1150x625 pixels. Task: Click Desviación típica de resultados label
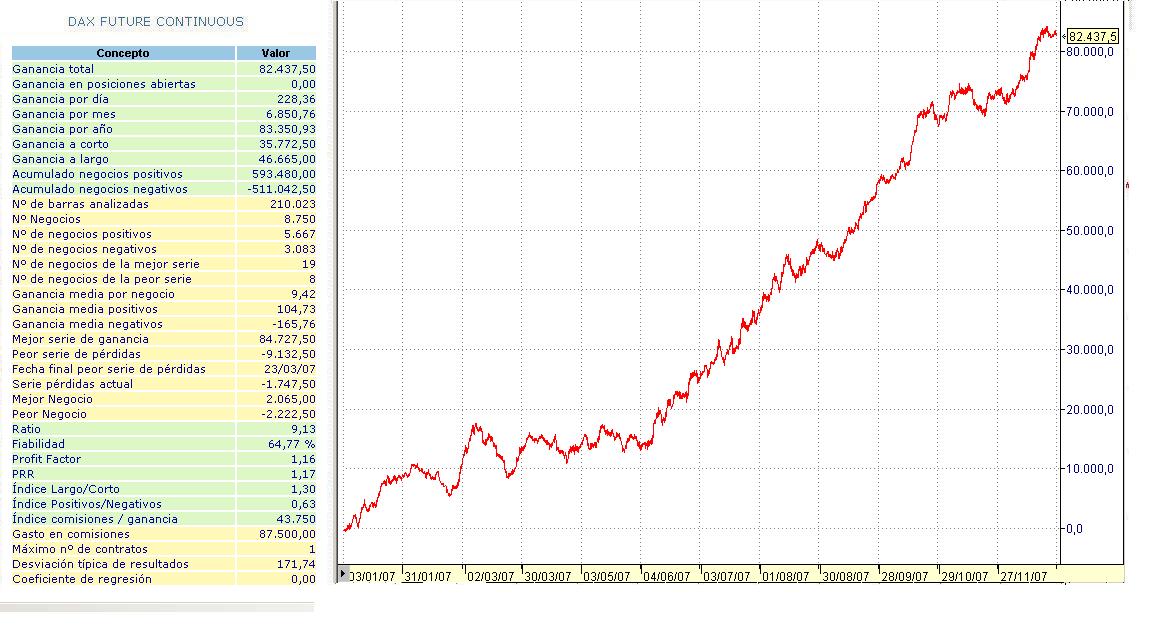coord(100,564)
